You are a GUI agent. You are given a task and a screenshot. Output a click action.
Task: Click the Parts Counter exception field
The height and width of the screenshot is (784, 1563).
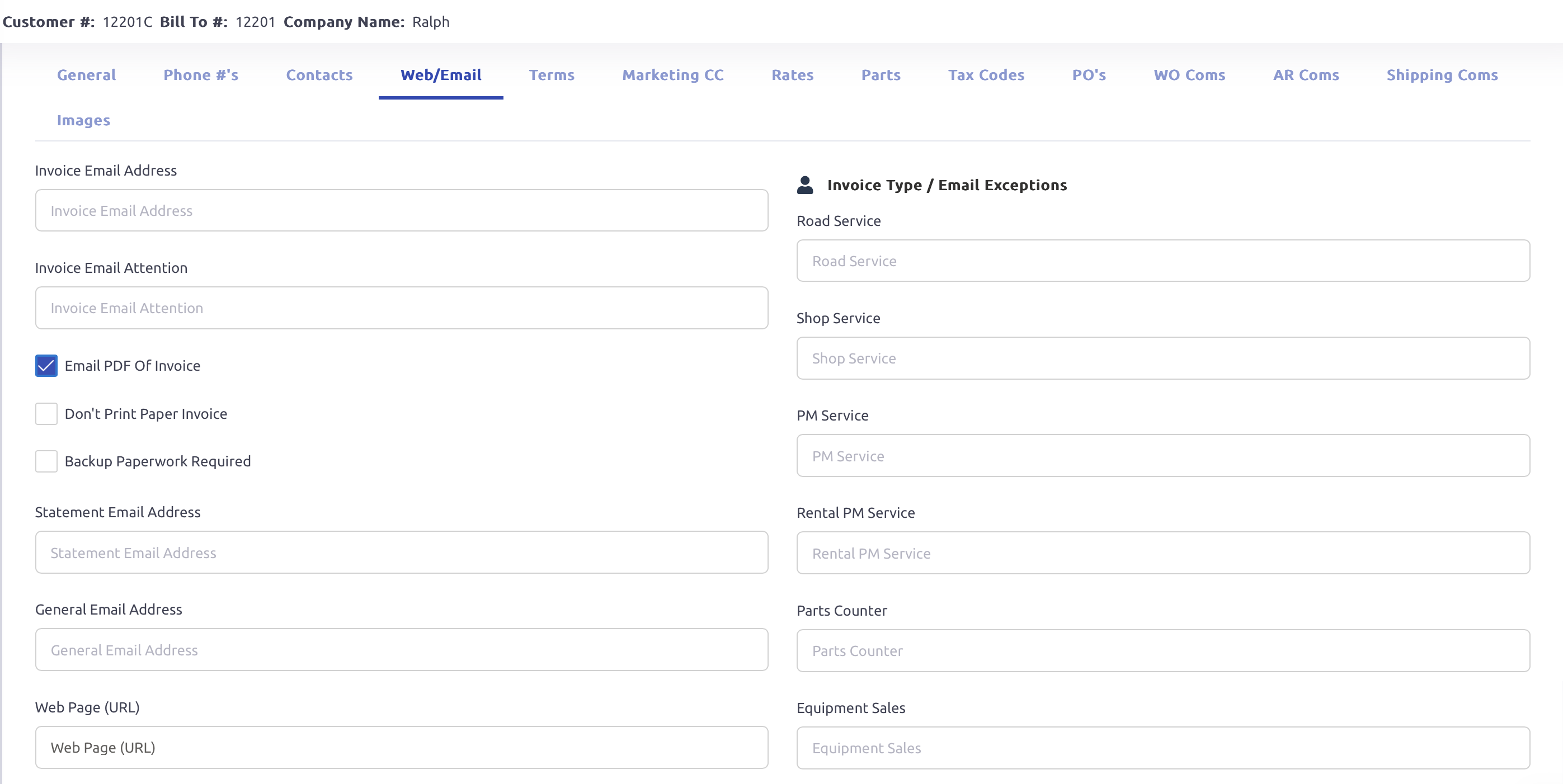1162,650
